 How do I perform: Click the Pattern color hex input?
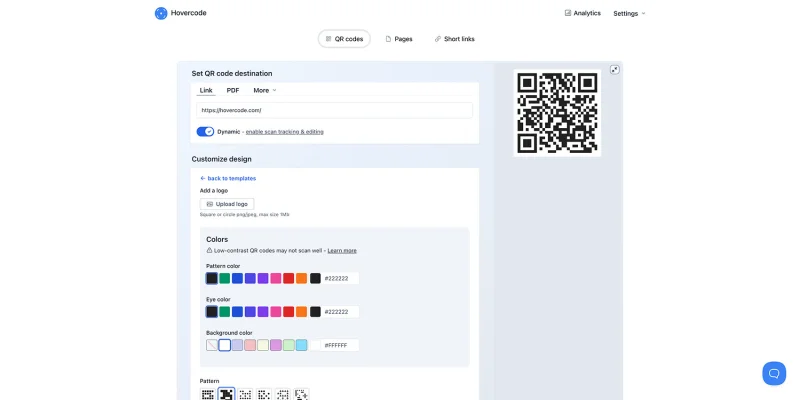[340, 278]
